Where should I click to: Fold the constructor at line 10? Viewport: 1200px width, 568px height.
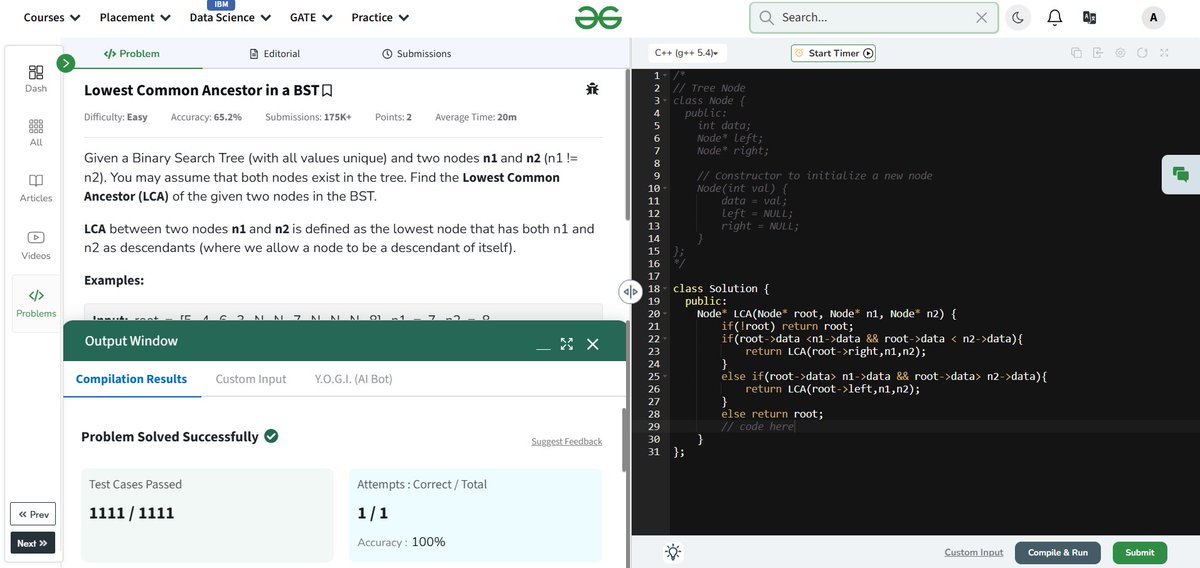click(x=666, y=188)
